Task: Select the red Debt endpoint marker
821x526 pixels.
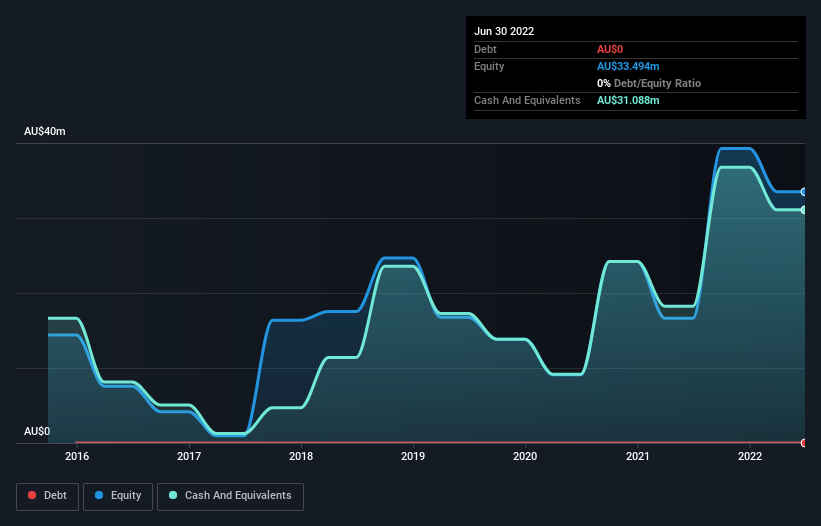Action: tap(804, 443)
